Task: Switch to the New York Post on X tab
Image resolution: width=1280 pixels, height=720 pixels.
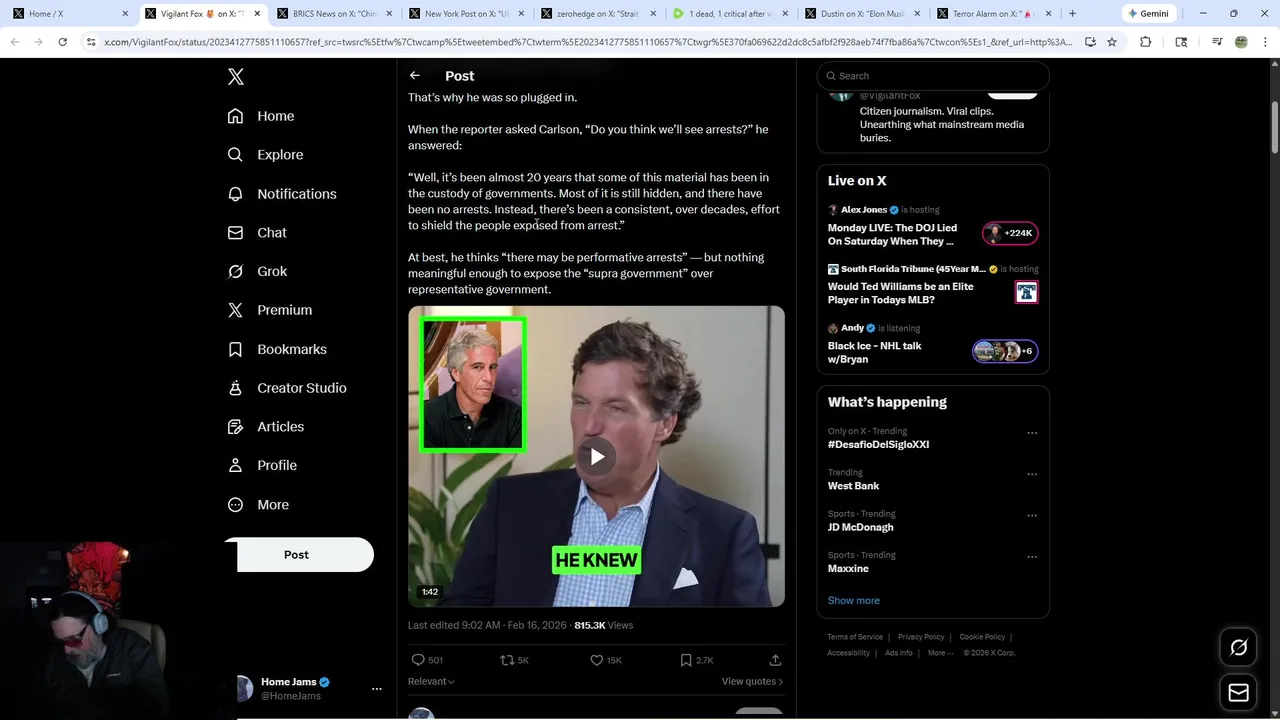Action: point(465,14)
